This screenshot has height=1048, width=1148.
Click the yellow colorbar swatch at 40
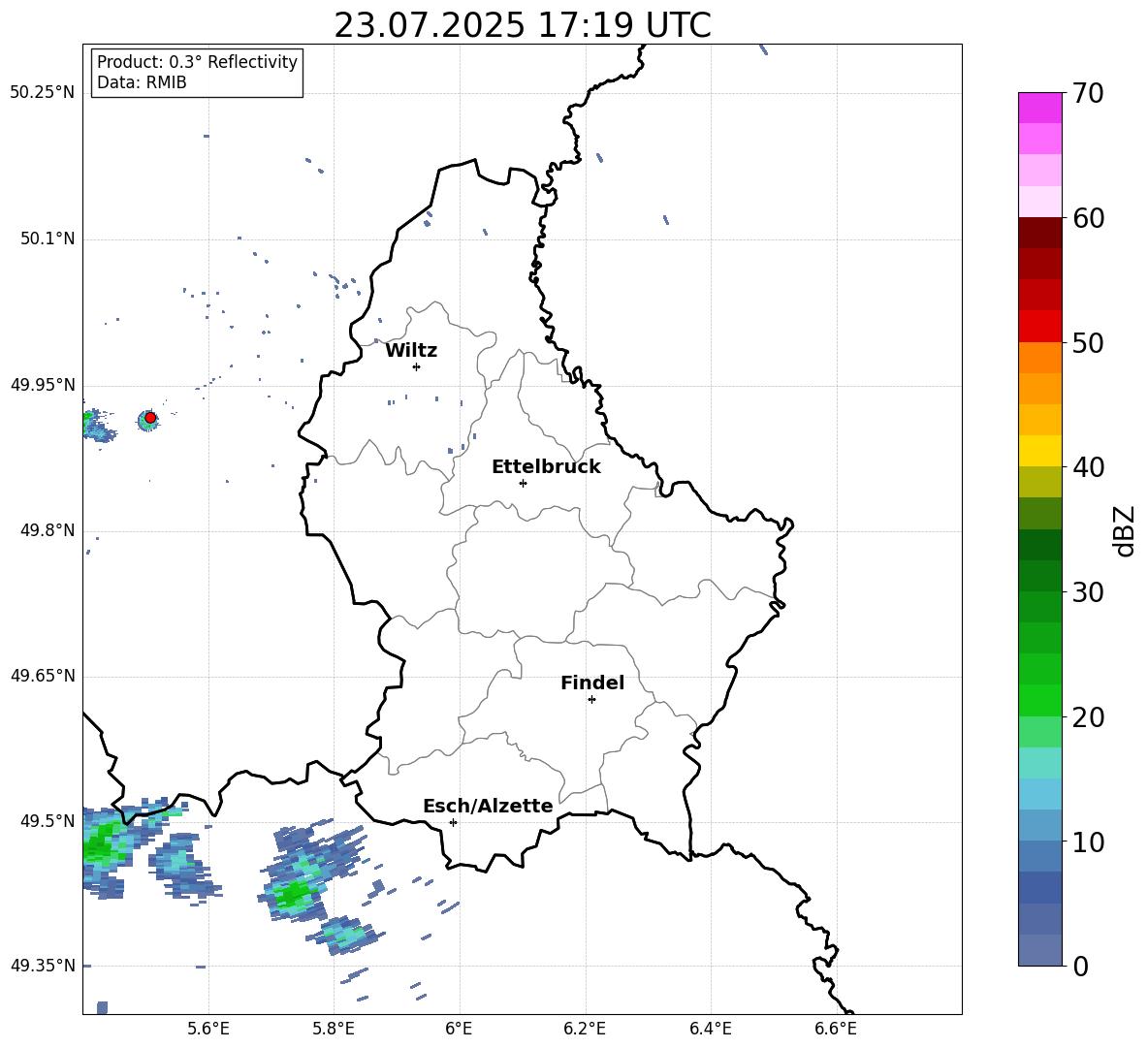tap(1039, 451)
